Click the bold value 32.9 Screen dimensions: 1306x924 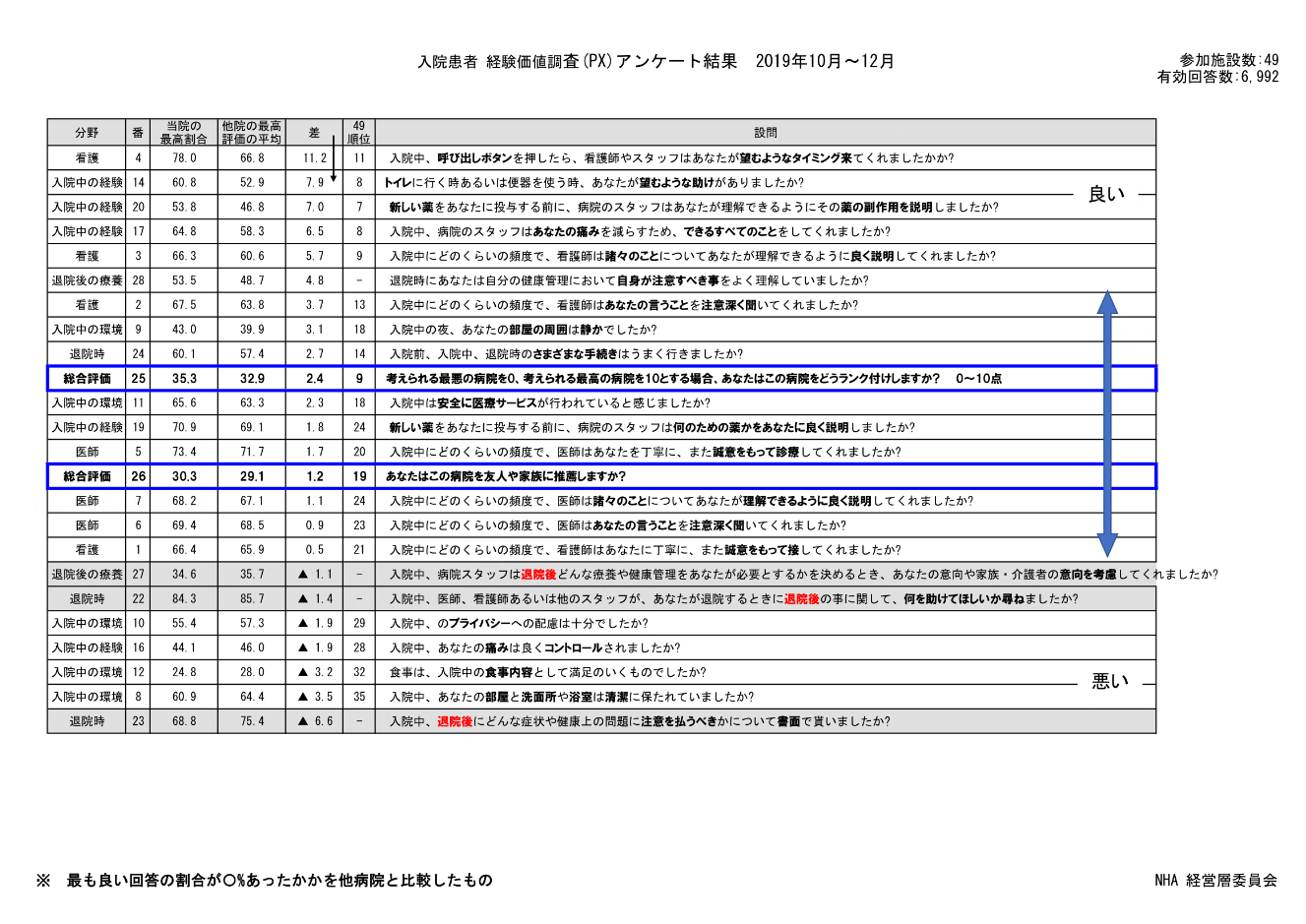(252, 378)
